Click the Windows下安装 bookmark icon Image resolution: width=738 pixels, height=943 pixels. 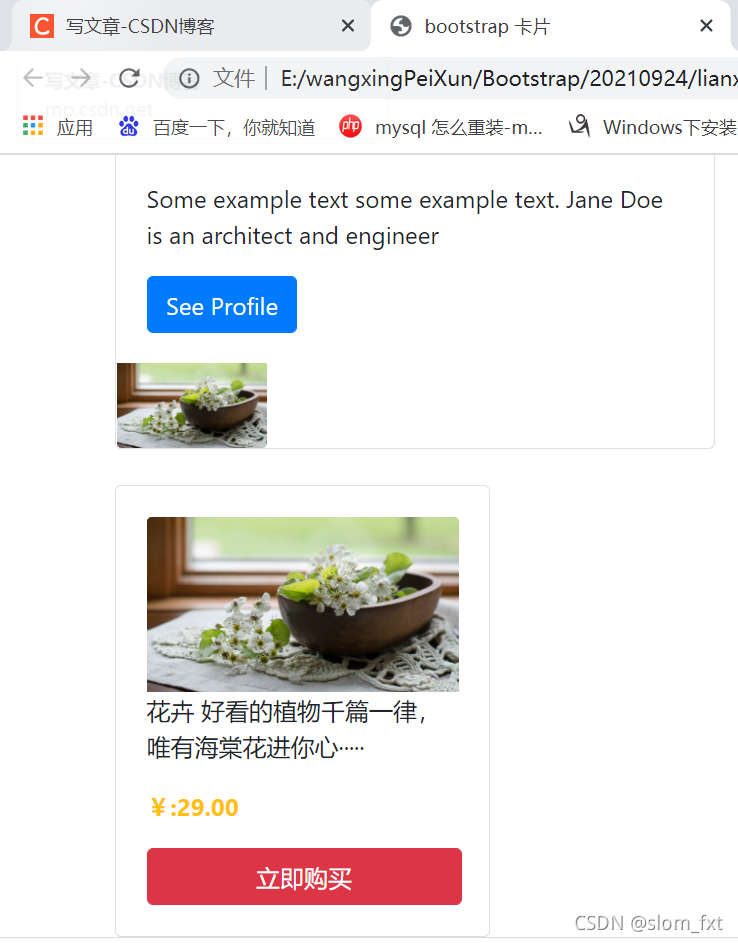(x=580, y=126)
